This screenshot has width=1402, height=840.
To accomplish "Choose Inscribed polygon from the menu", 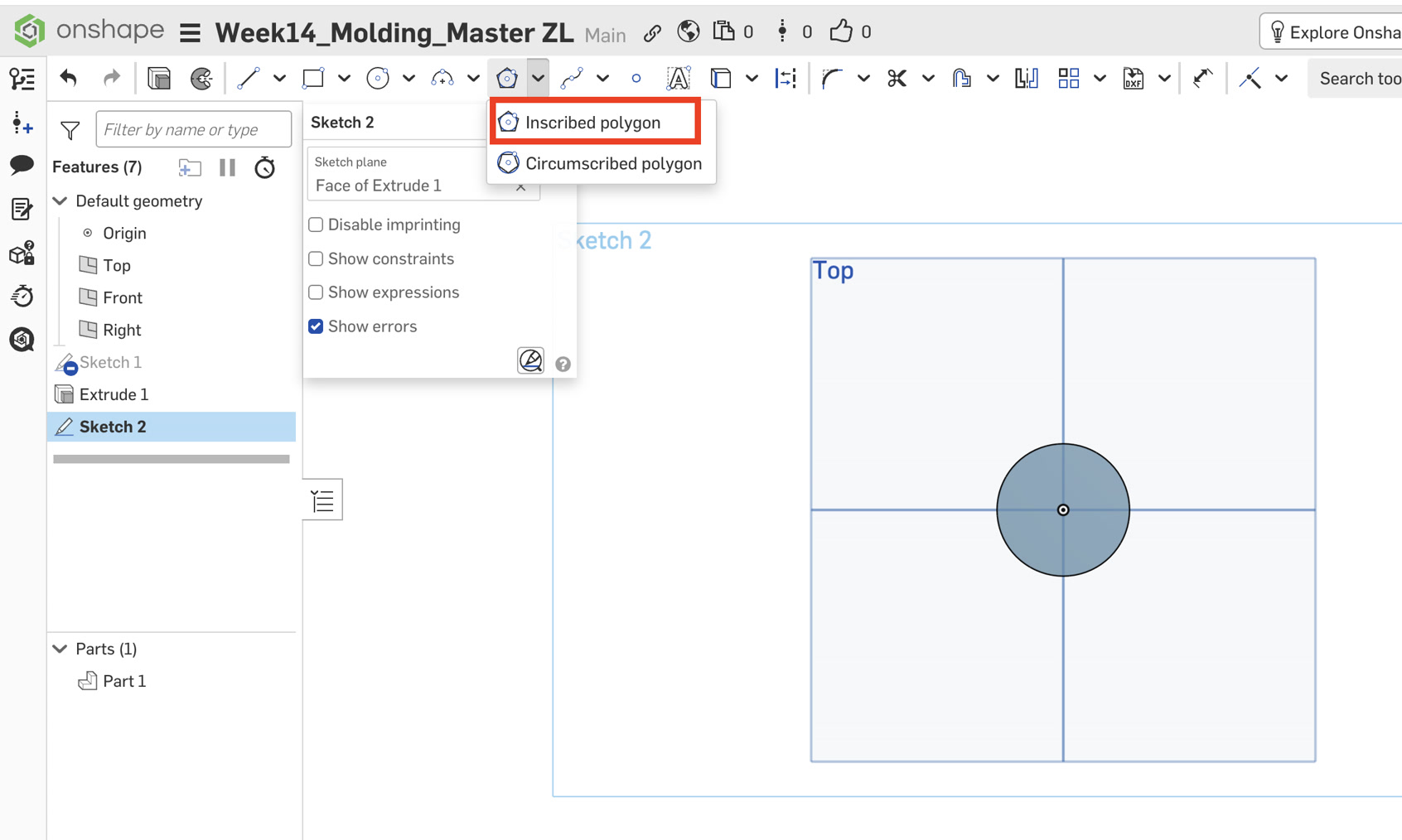I will tap(595, 123).
